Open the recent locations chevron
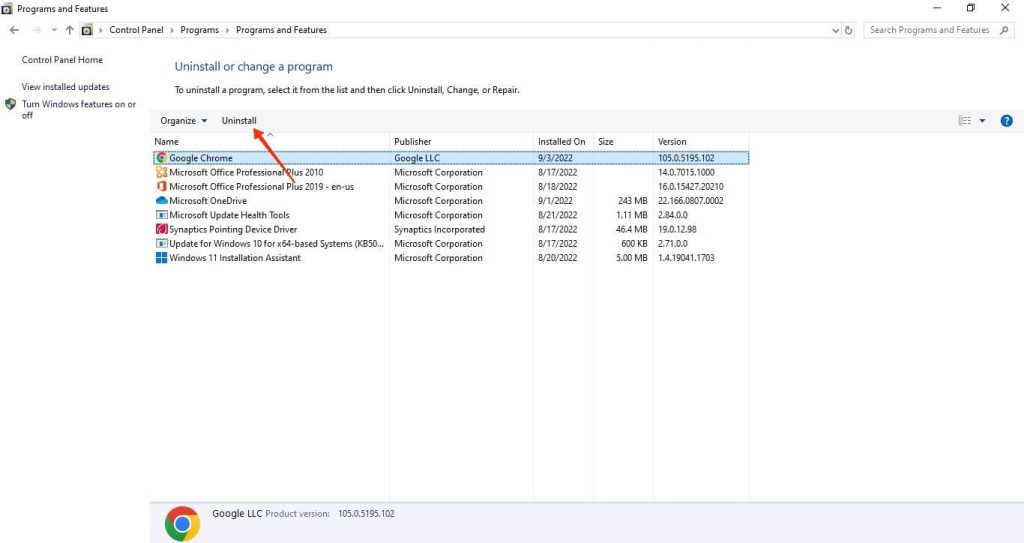 [54, 30]
